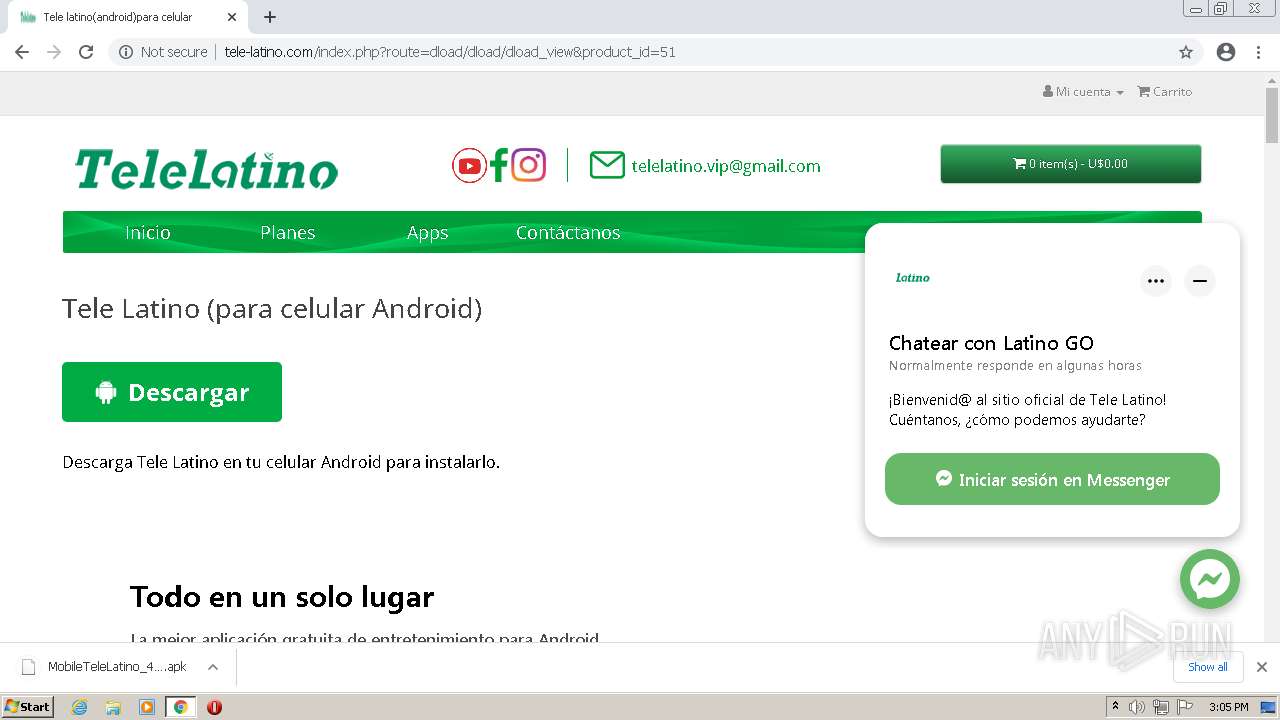Open the Chrome profile avatar
The image size is (1280, 720).
coord(1226,52)
